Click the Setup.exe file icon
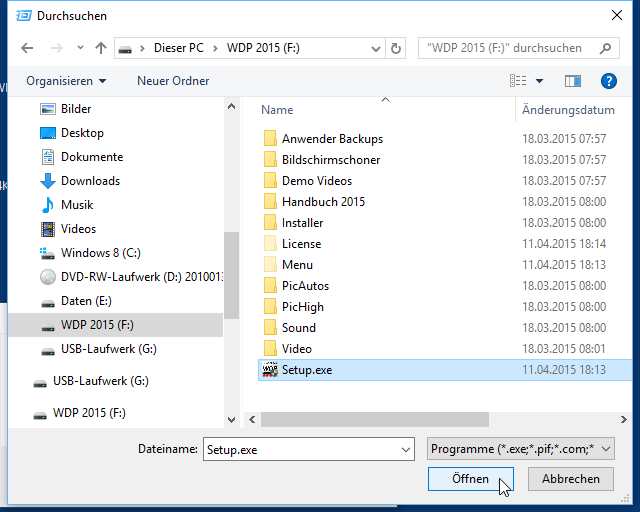The image size is (640, 512). (270, 370)
